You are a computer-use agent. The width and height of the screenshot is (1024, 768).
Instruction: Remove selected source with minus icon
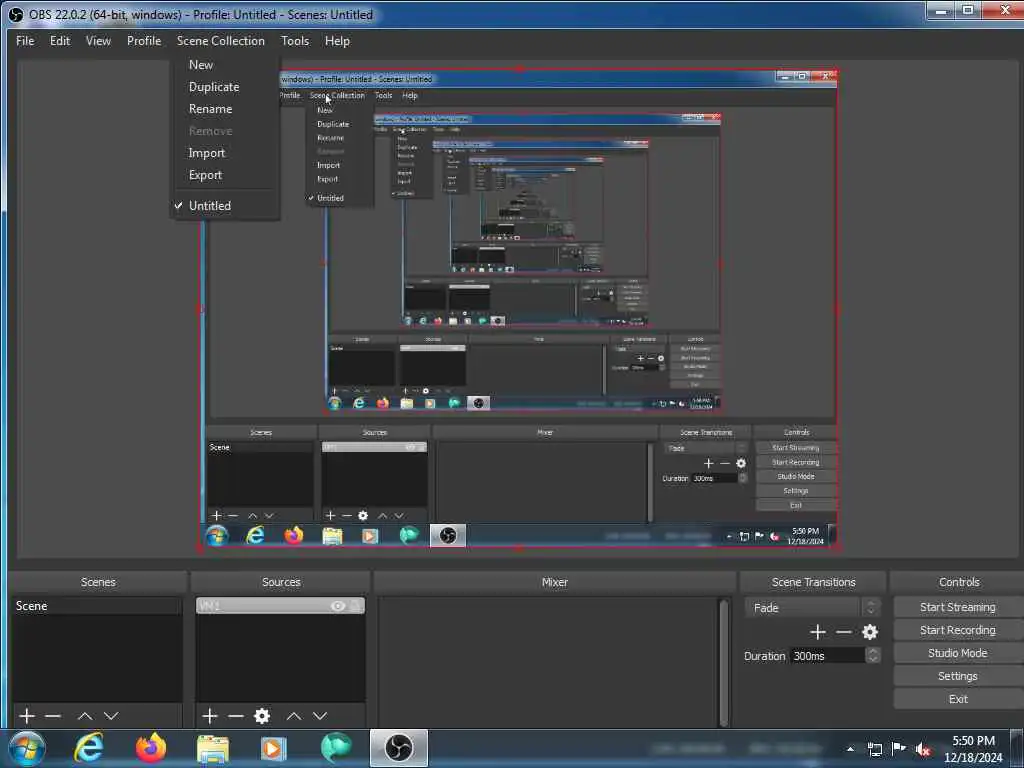[x=236, y=716]
